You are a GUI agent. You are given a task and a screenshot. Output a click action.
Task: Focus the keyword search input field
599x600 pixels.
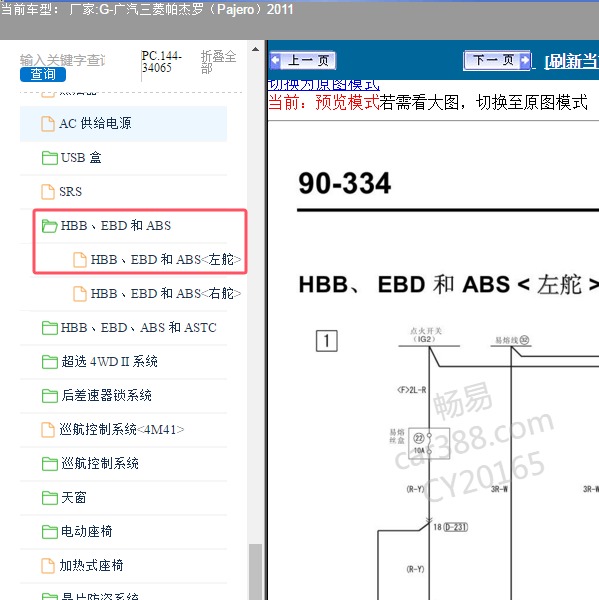(x=63, y=60)
